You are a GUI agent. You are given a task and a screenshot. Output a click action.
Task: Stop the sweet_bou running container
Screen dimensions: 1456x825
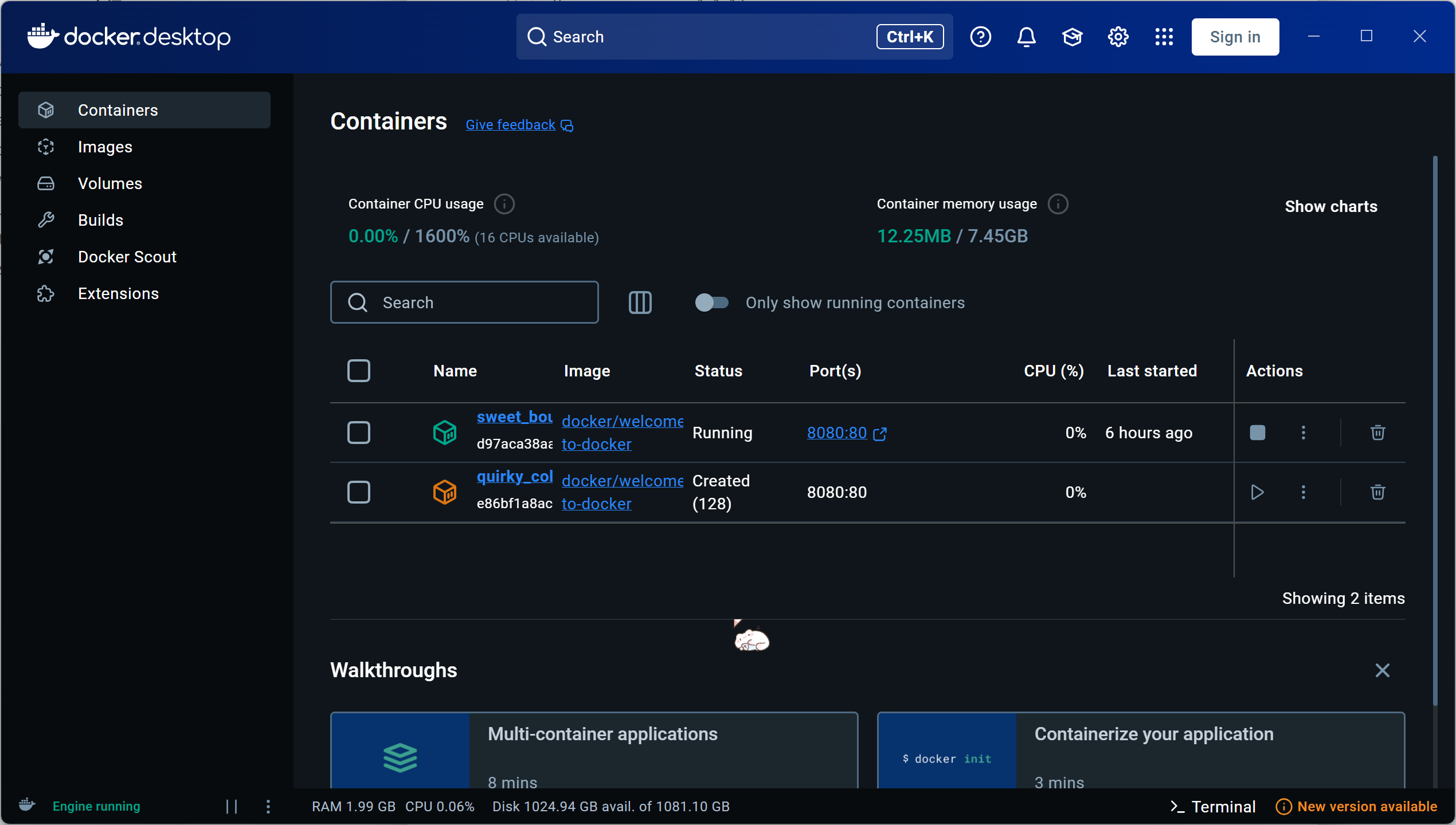(x=1257, y=433)
